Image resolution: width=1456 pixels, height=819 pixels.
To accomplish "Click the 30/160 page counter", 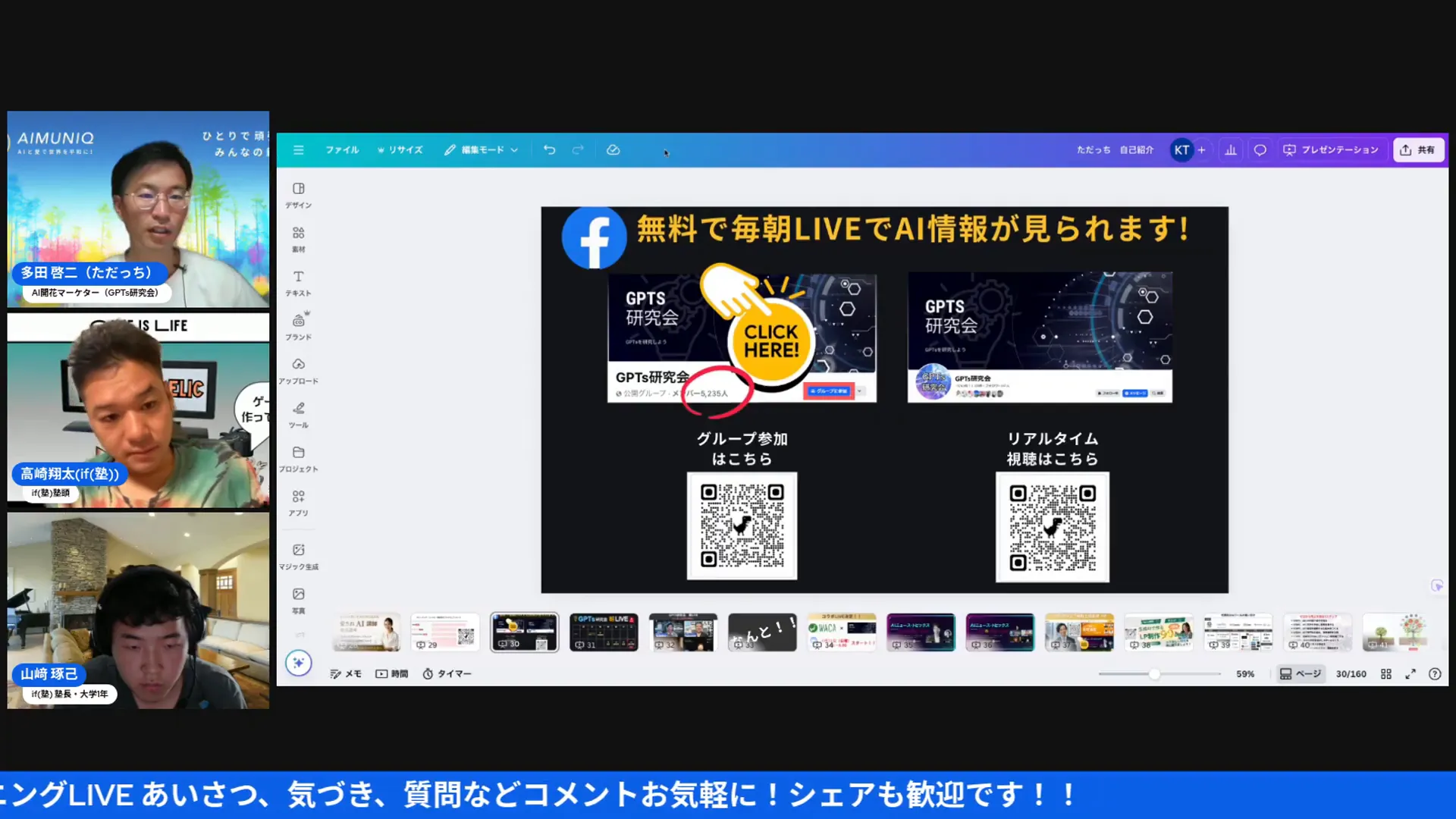I will point(1351,673).
